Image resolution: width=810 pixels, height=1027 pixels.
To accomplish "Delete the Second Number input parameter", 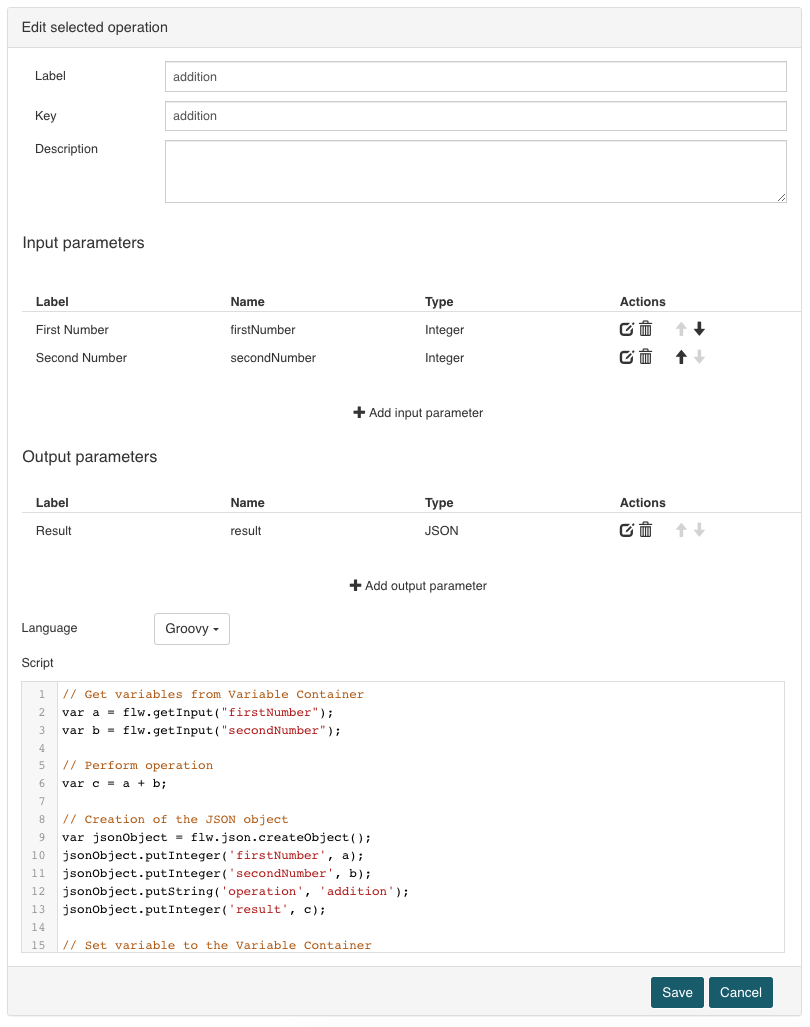I will [646, 357].
